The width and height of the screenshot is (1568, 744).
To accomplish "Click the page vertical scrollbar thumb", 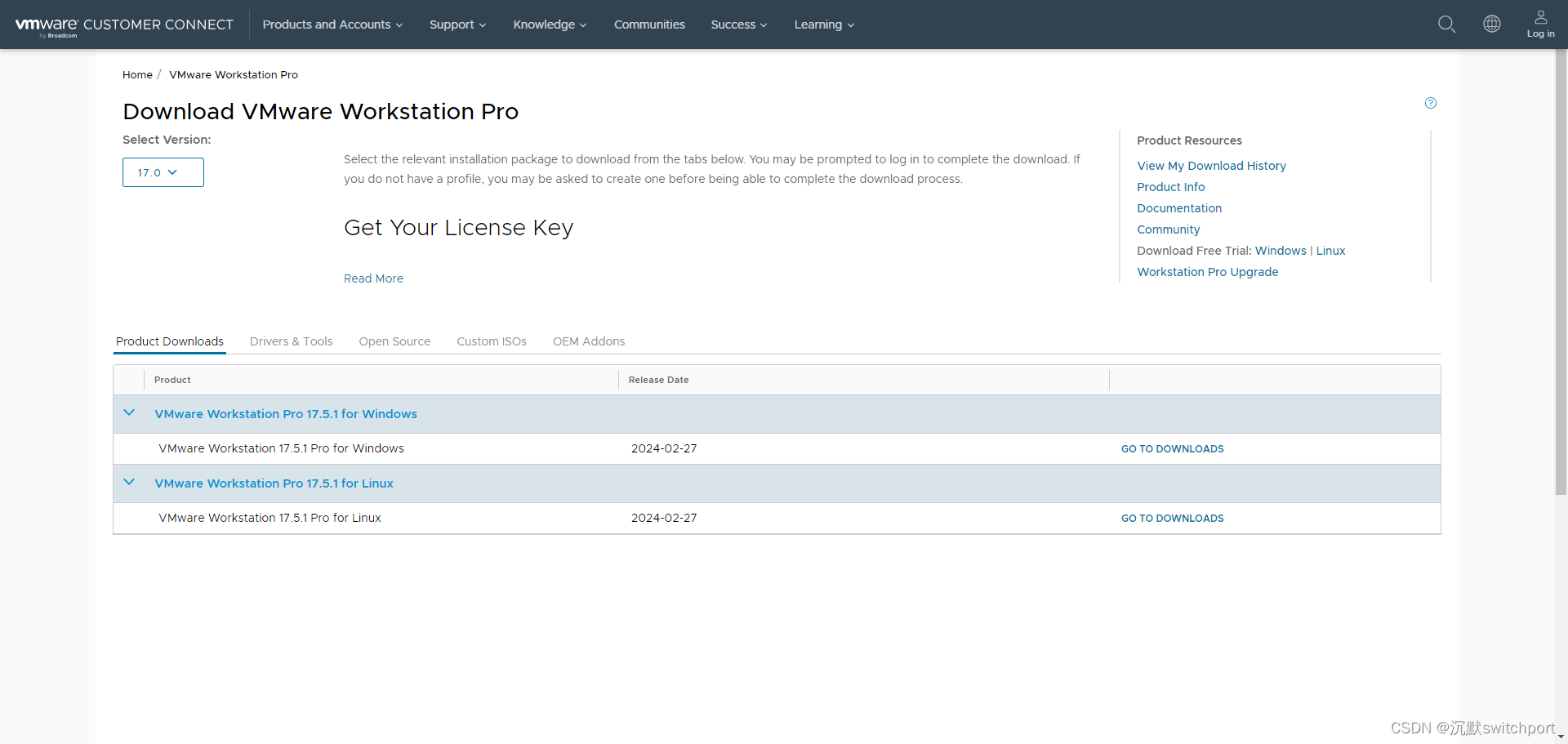I will click(1561, 274).
